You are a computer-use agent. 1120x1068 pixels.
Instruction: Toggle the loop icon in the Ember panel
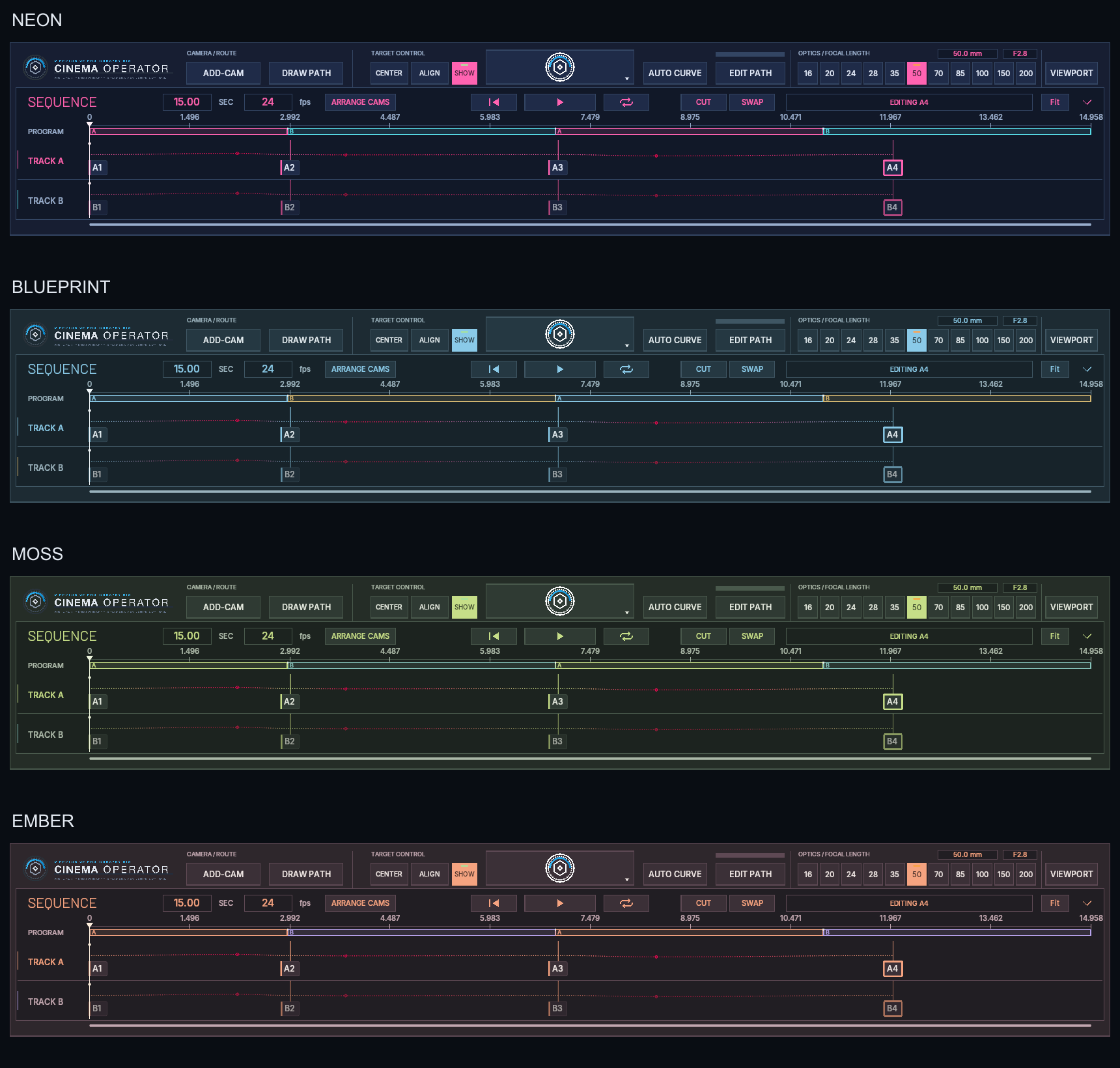(x=626, y=903)
